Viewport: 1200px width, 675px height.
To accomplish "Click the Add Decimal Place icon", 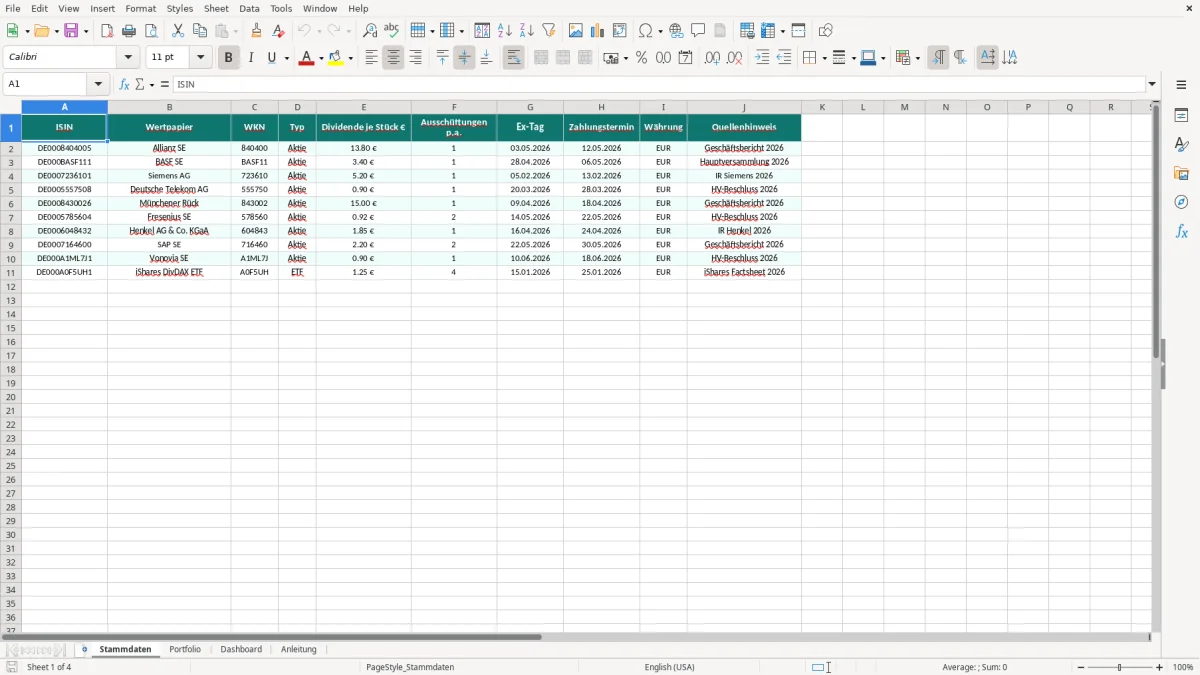I will (x=712, y=58).
